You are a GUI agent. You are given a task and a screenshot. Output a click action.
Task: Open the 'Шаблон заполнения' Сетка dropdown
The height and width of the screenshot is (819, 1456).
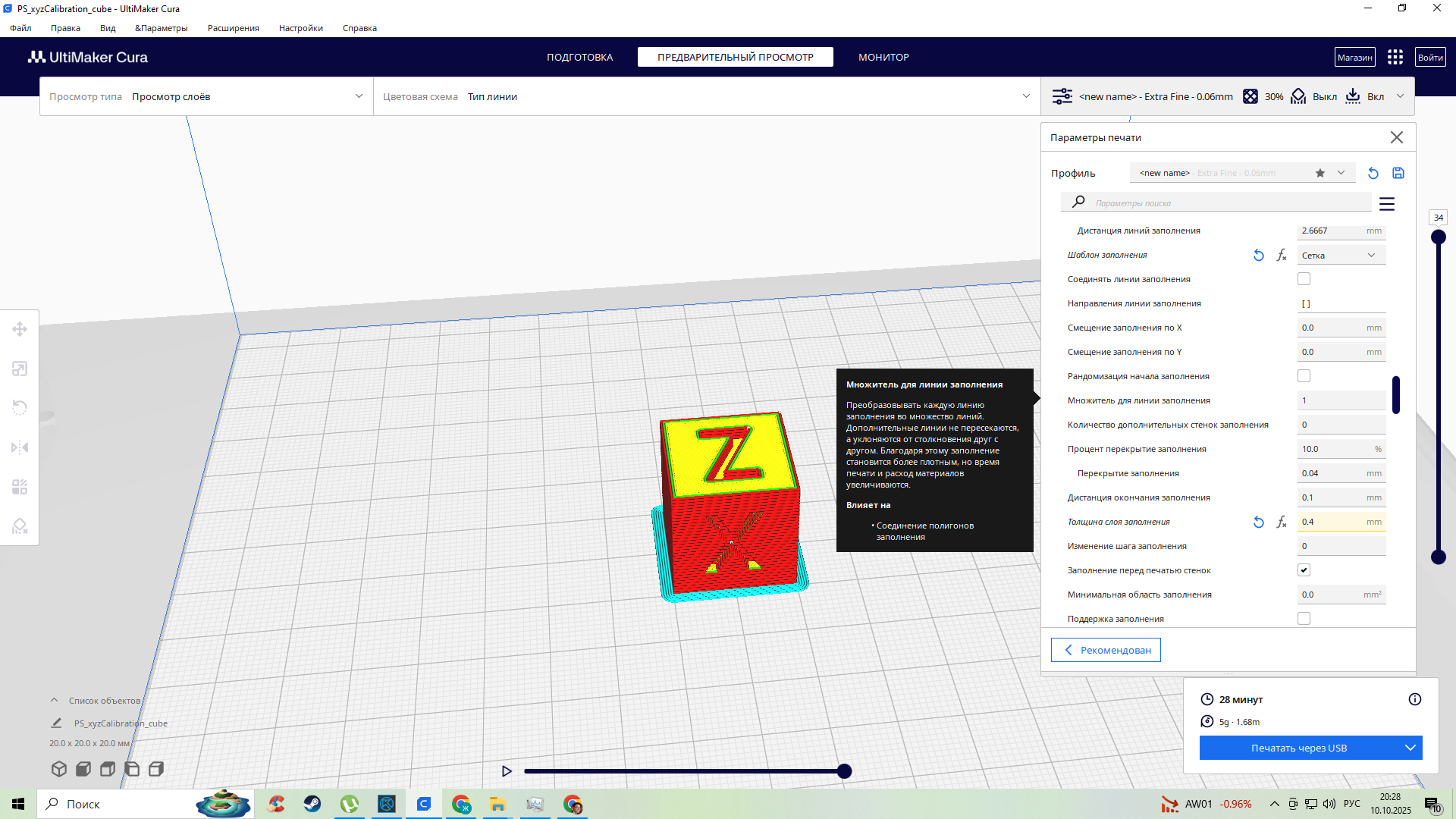(x=1341, y=256)
